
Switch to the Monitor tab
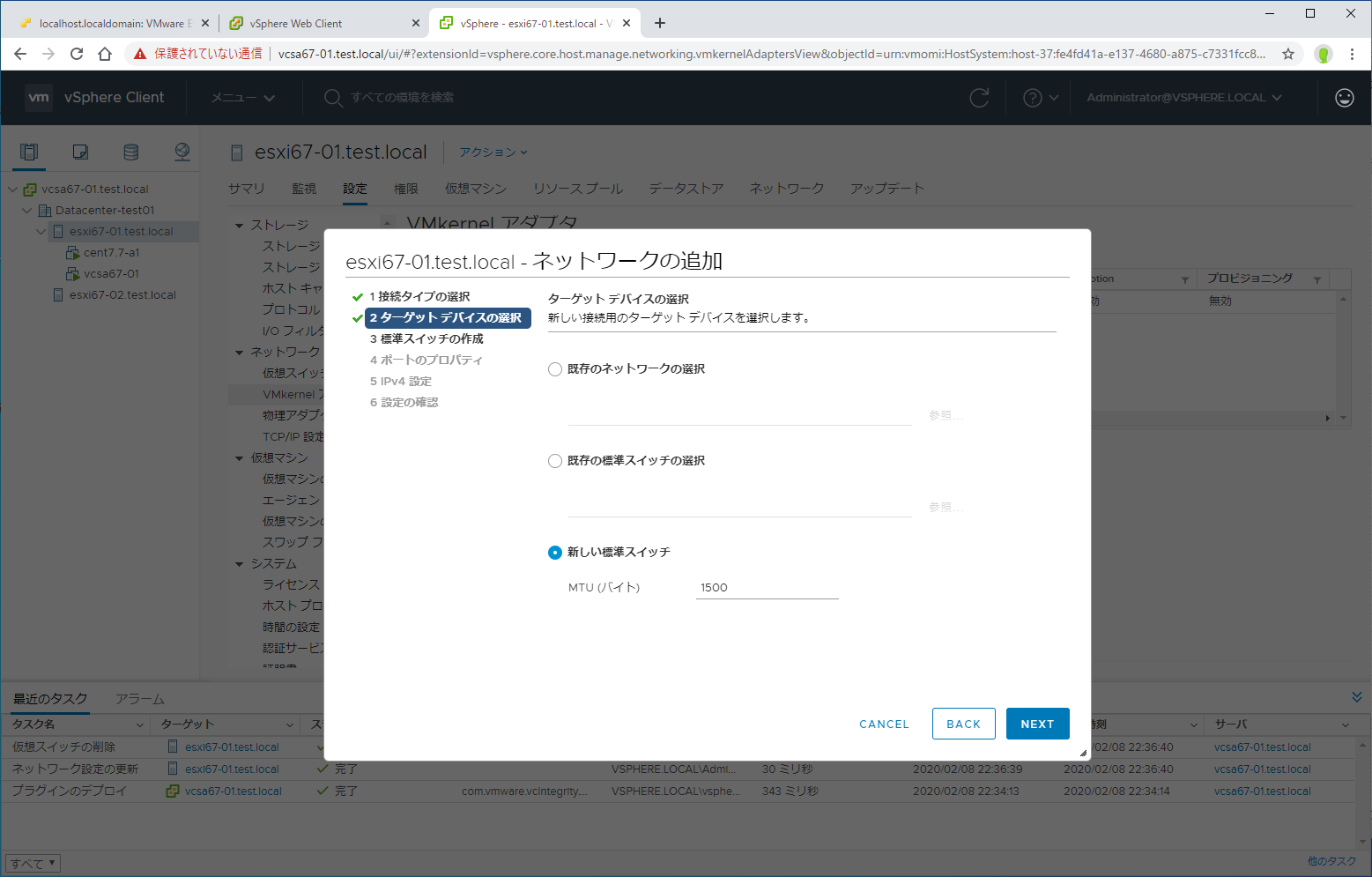[304, 189]
